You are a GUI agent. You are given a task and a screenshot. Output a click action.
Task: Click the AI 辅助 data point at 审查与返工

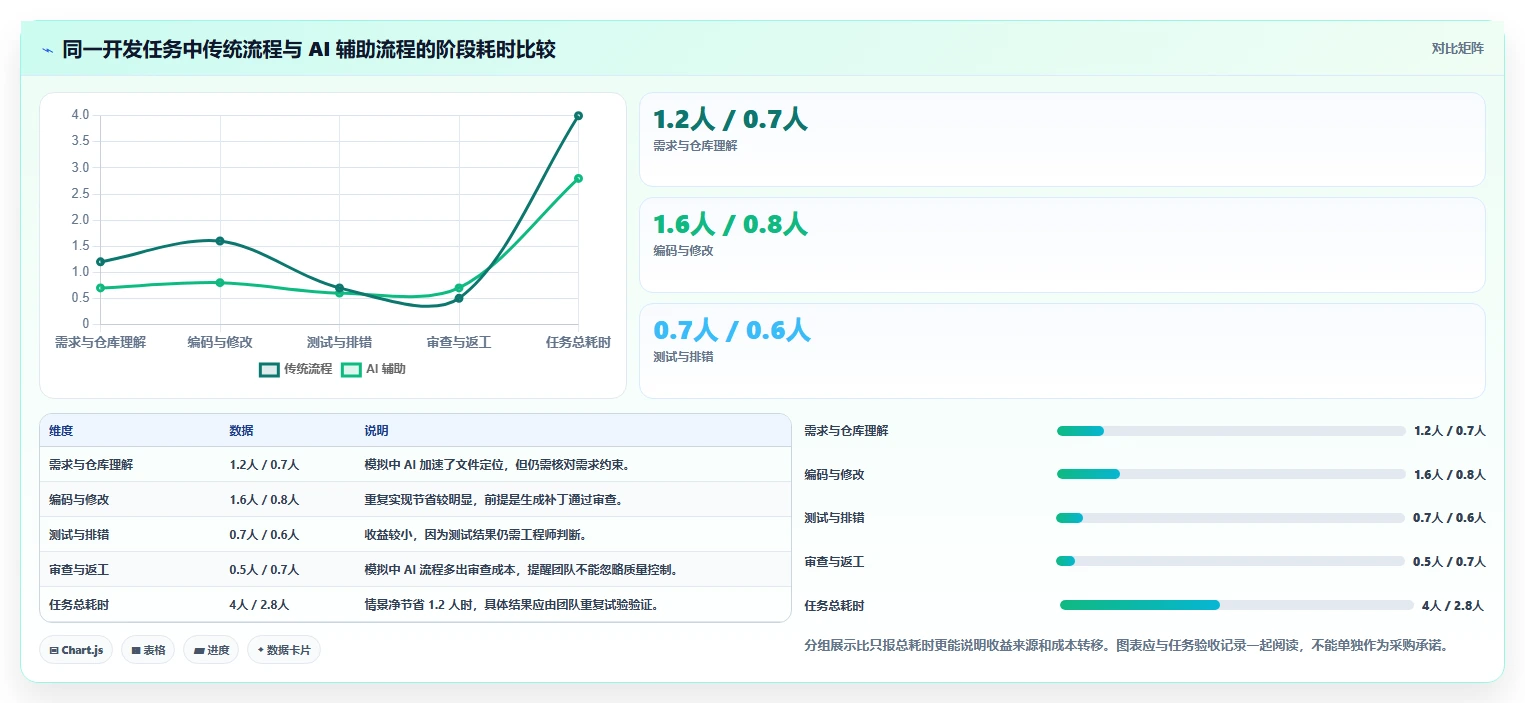point(459,288)
